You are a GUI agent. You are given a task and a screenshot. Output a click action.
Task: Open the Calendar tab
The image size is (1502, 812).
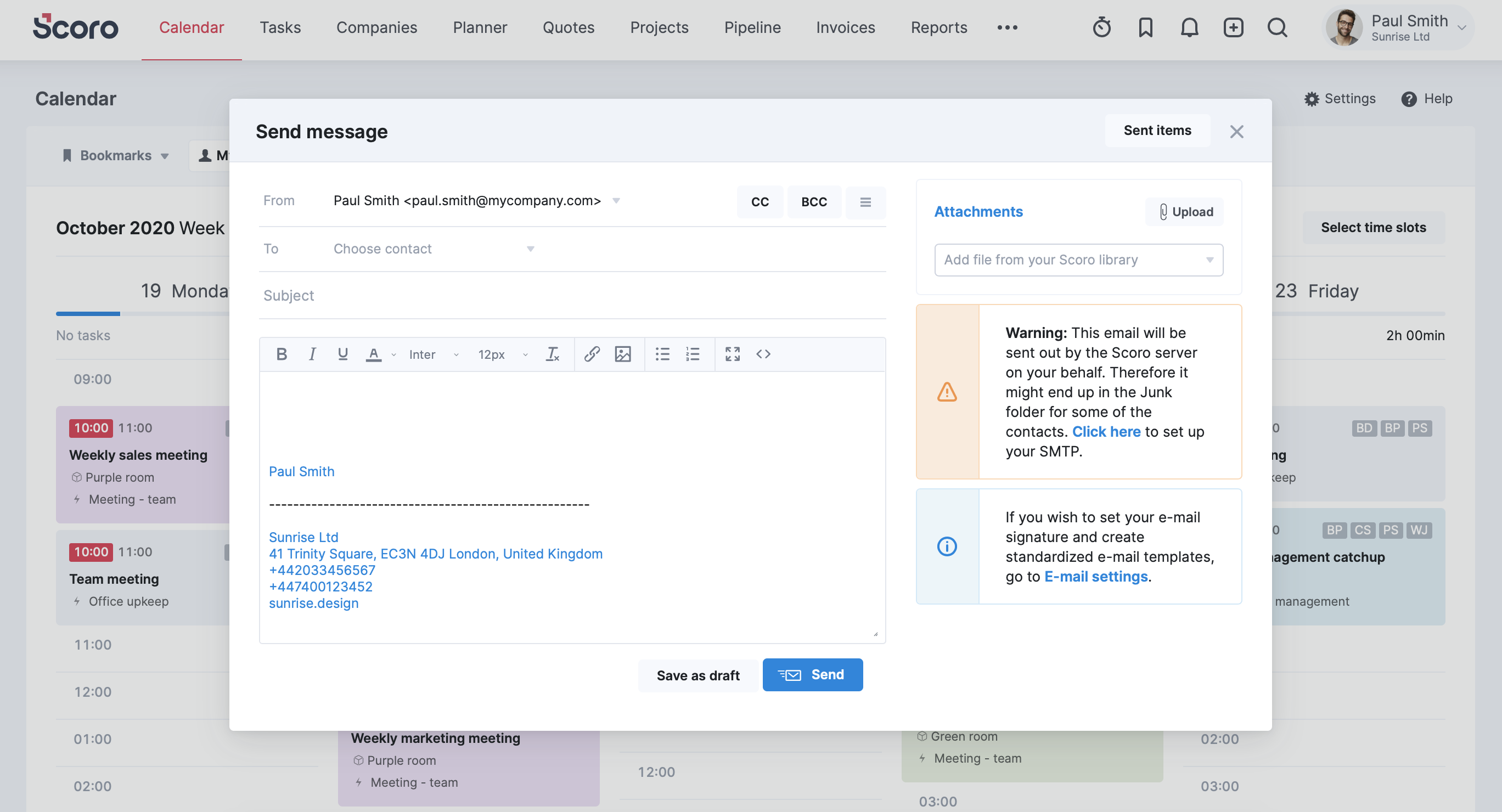coord(191,27)
